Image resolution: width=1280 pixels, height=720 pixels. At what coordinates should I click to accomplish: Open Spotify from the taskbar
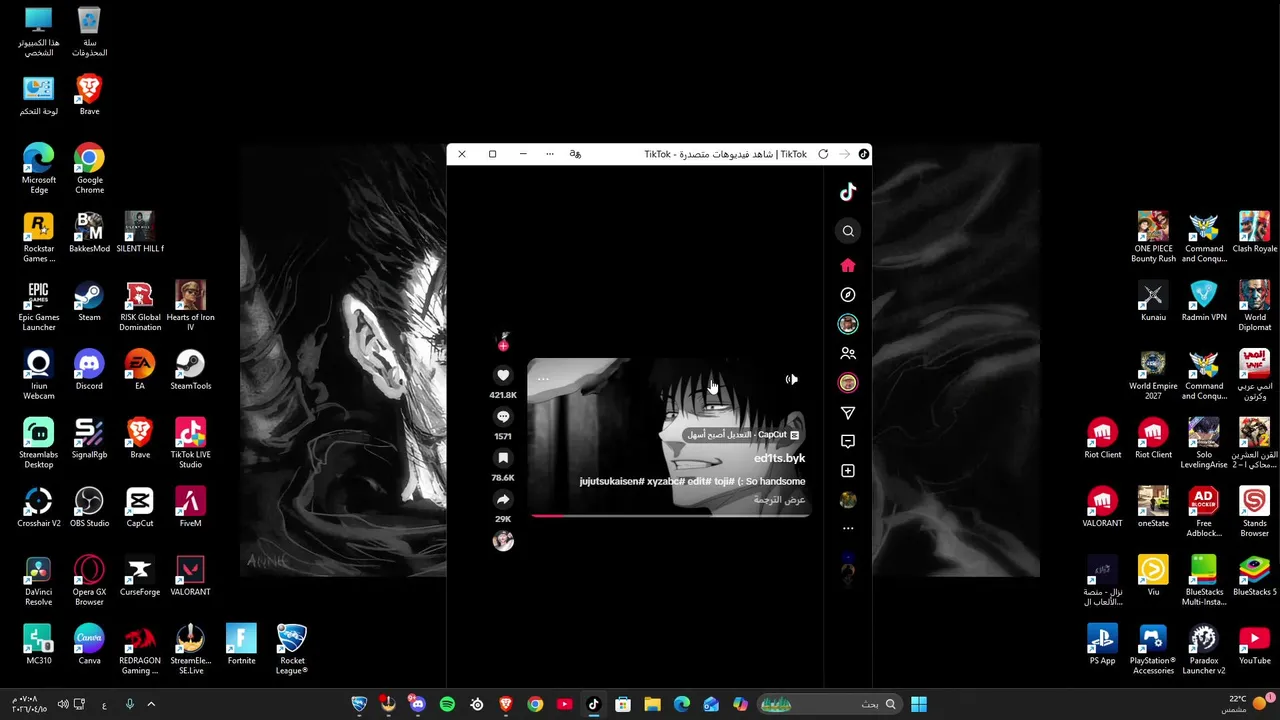pos(447,704)
